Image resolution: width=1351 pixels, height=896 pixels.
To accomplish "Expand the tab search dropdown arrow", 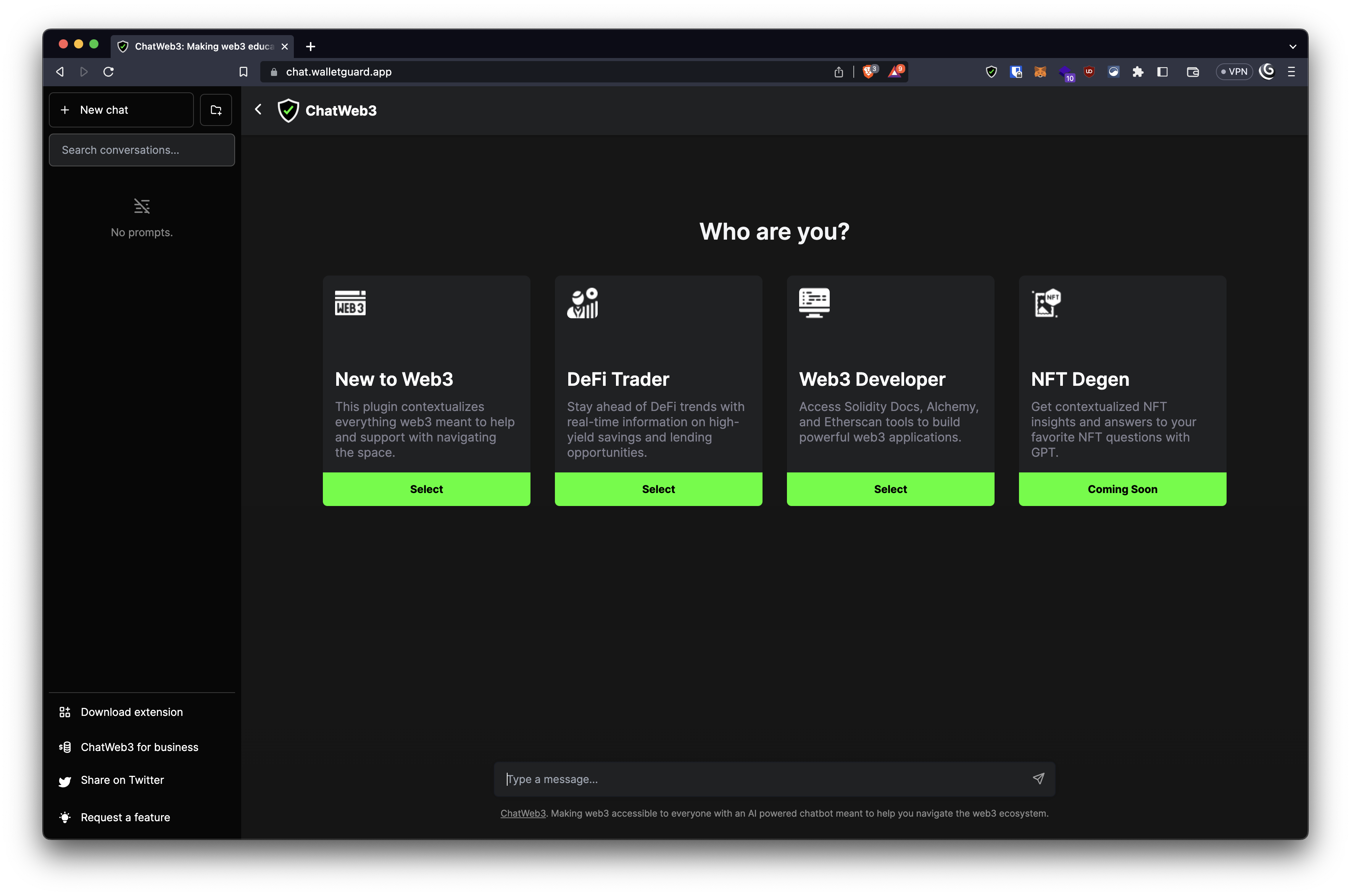I will 1293,47.
